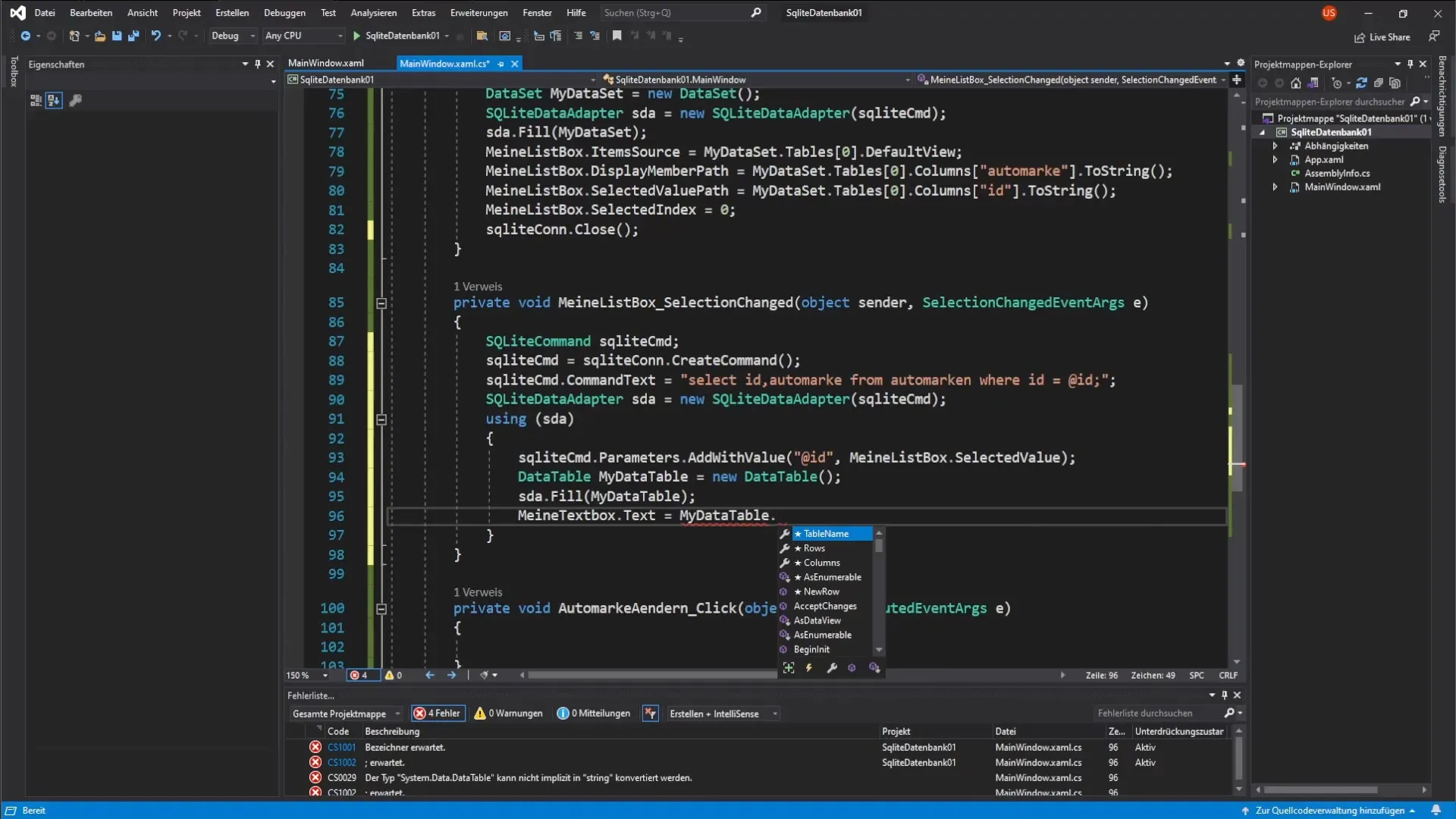Click the Suchen (Strg+Q) search box

(682, 13)
